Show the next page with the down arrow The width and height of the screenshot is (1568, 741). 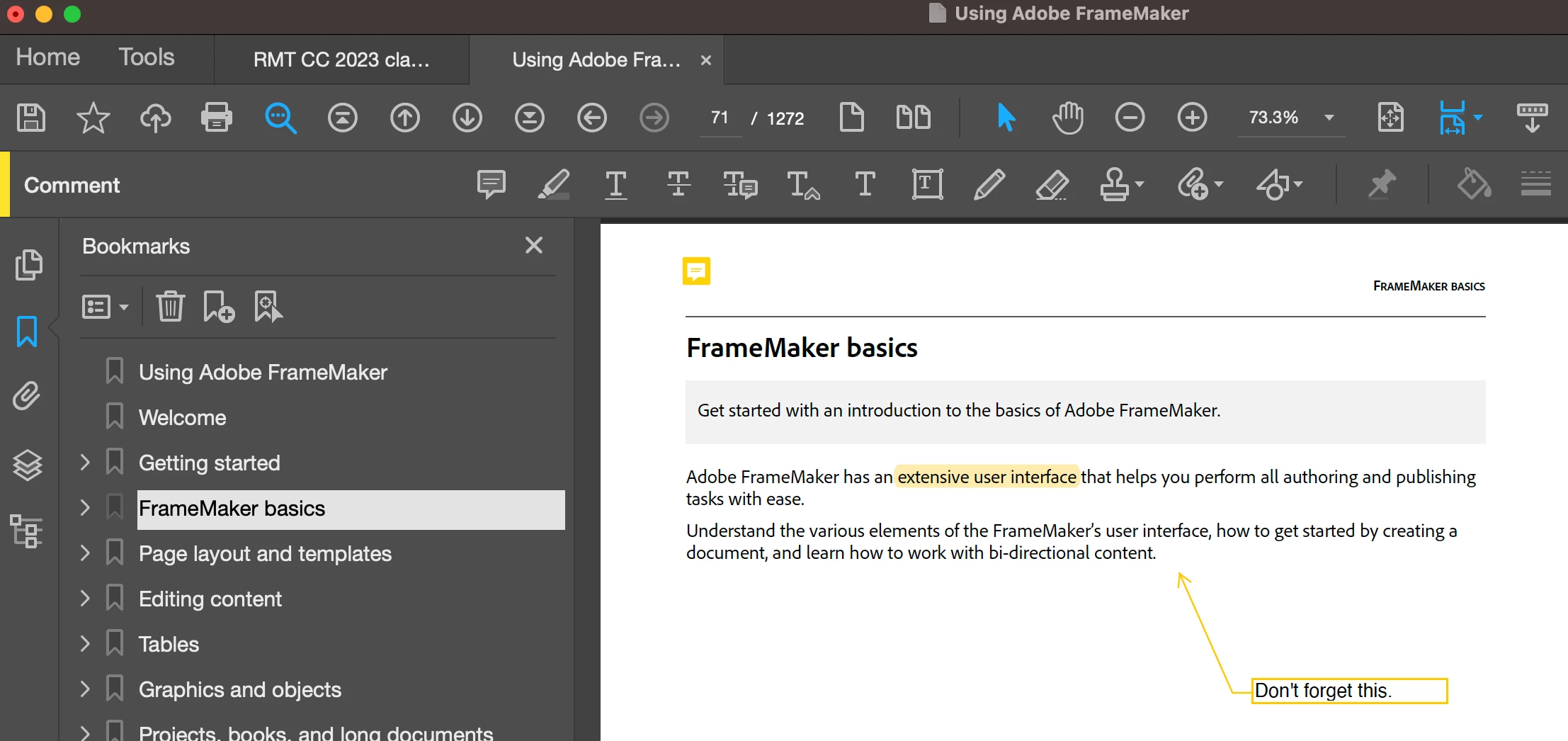tap(467, 118)
